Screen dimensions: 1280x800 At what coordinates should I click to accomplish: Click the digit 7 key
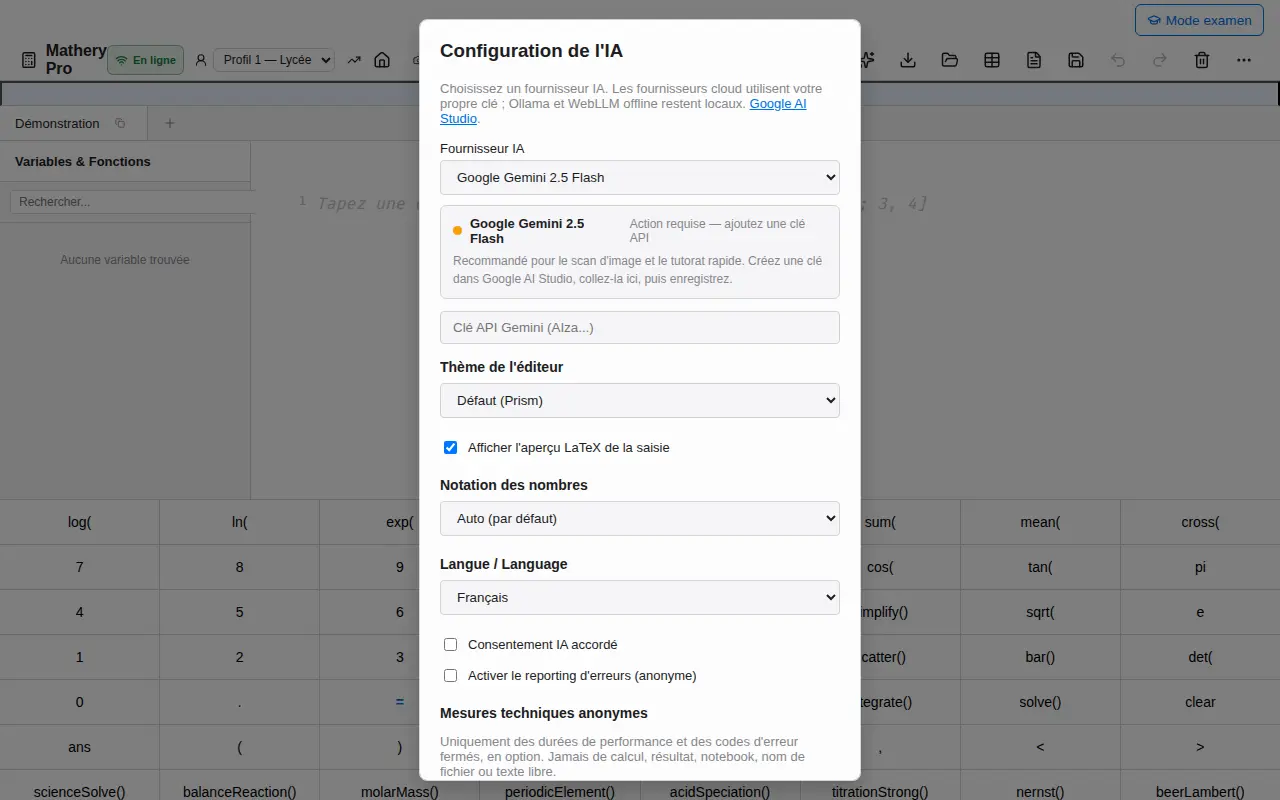tap(80, 567)
